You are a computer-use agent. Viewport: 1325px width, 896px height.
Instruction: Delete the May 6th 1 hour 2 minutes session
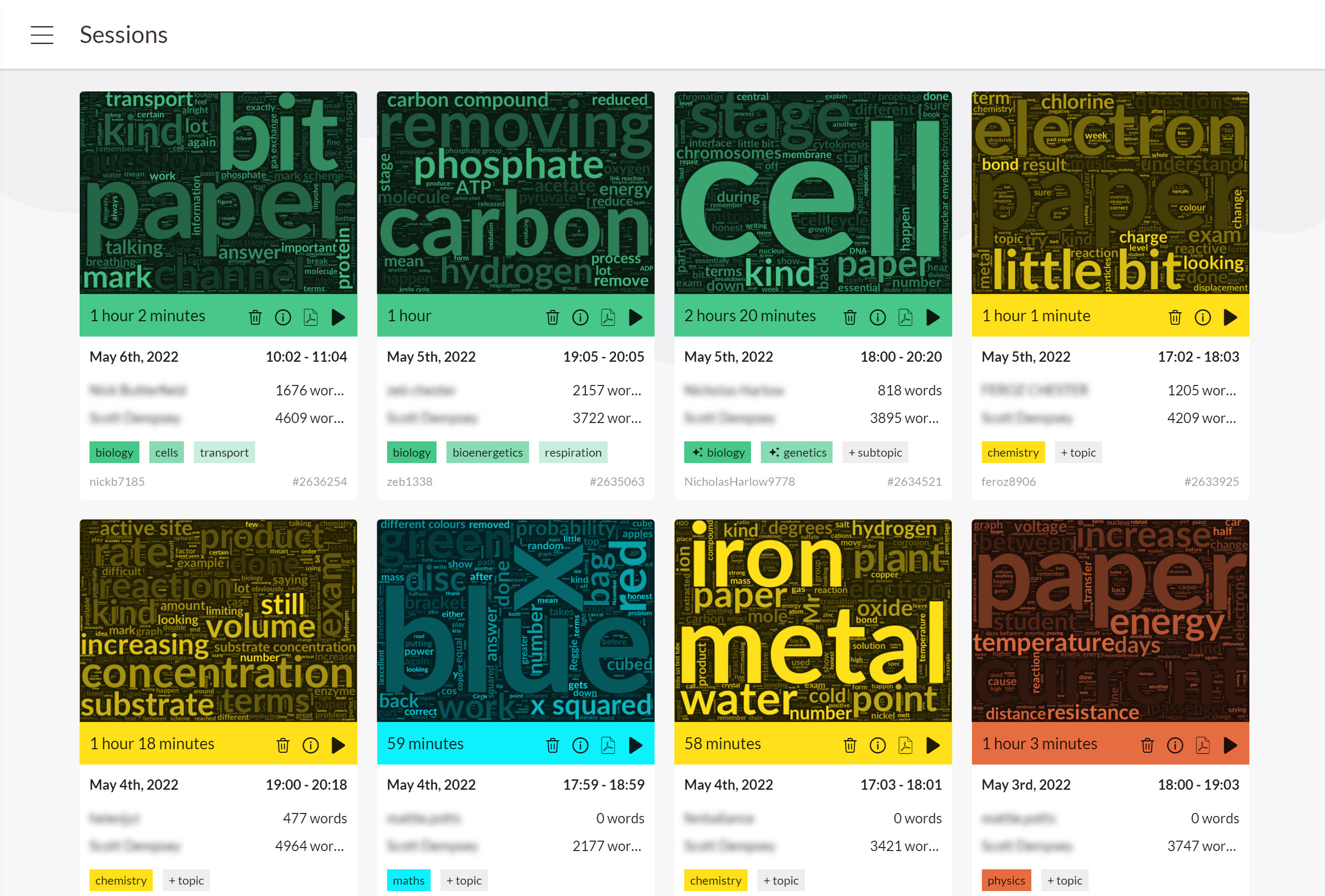256,317
